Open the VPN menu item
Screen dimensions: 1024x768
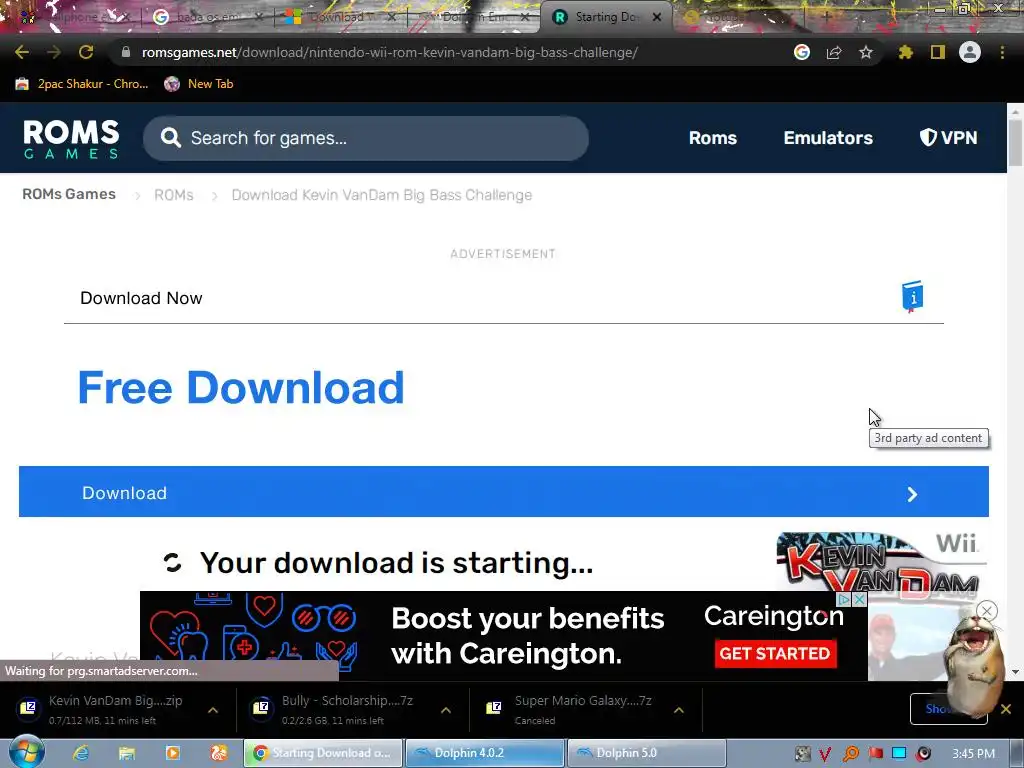point(948,138)
